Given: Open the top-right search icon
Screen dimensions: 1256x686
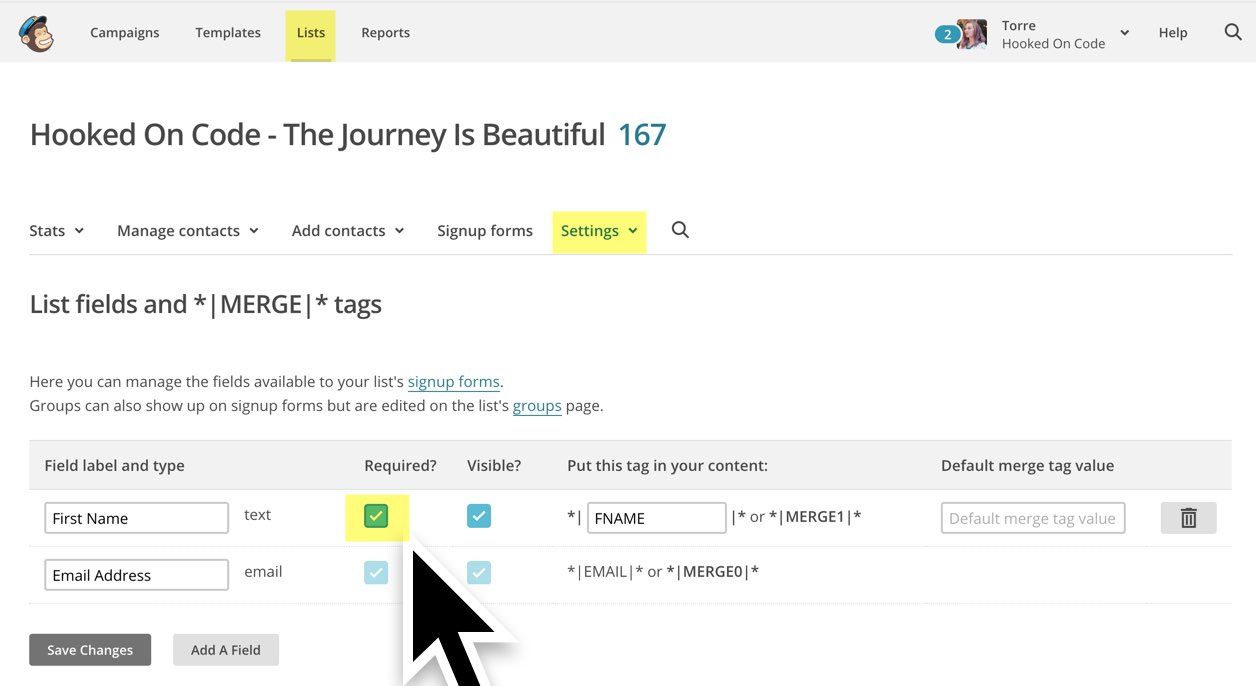Looking at the screenshot, I should tap(1232, 32).
